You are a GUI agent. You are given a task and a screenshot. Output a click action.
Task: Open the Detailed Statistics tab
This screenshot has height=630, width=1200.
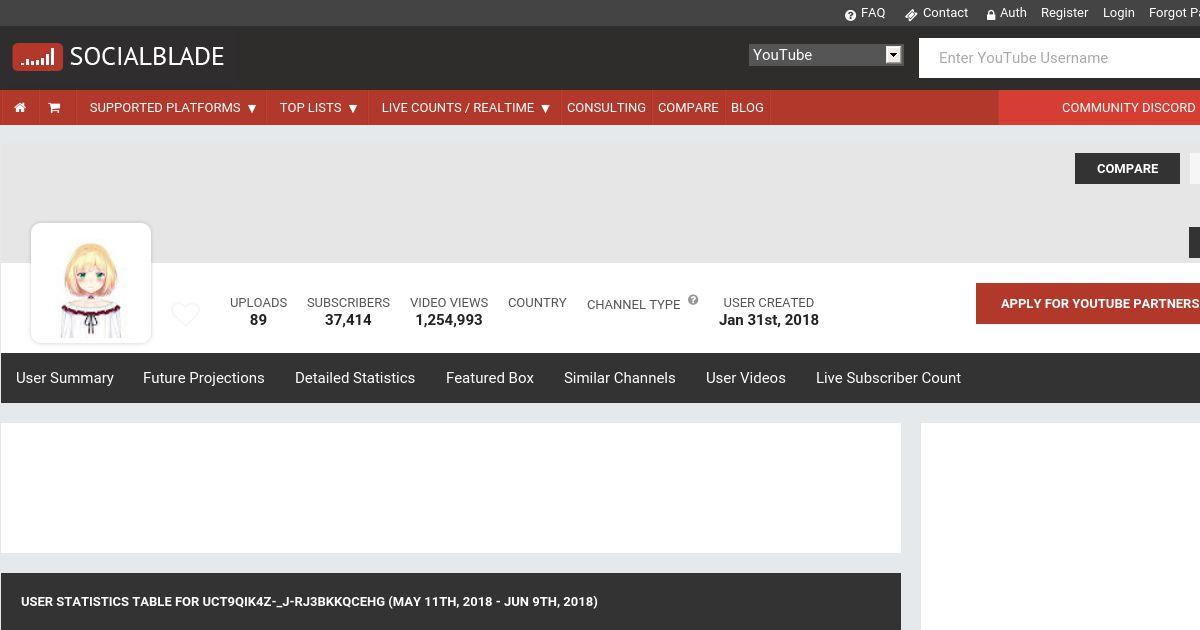pyautogui.click(x=355, y=378)
